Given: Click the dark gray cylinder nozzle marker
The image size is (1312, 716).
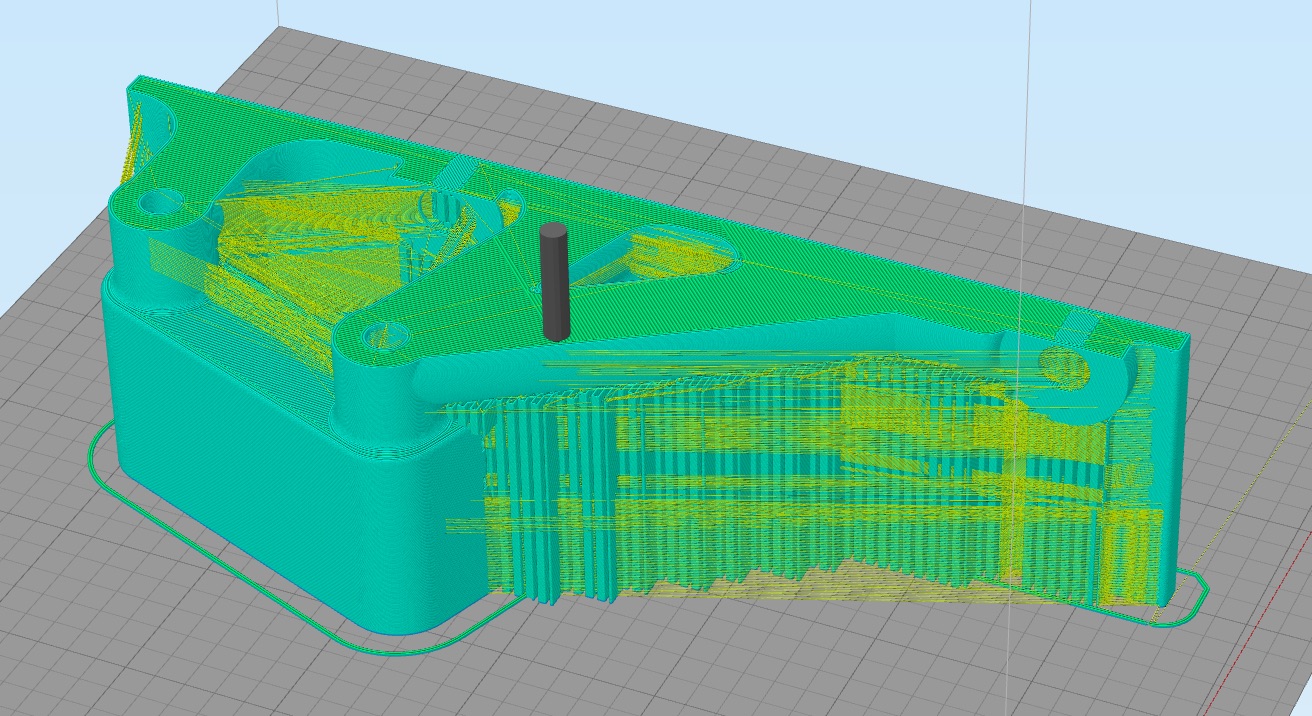Looking at the screenshot, I should [553, 283].
